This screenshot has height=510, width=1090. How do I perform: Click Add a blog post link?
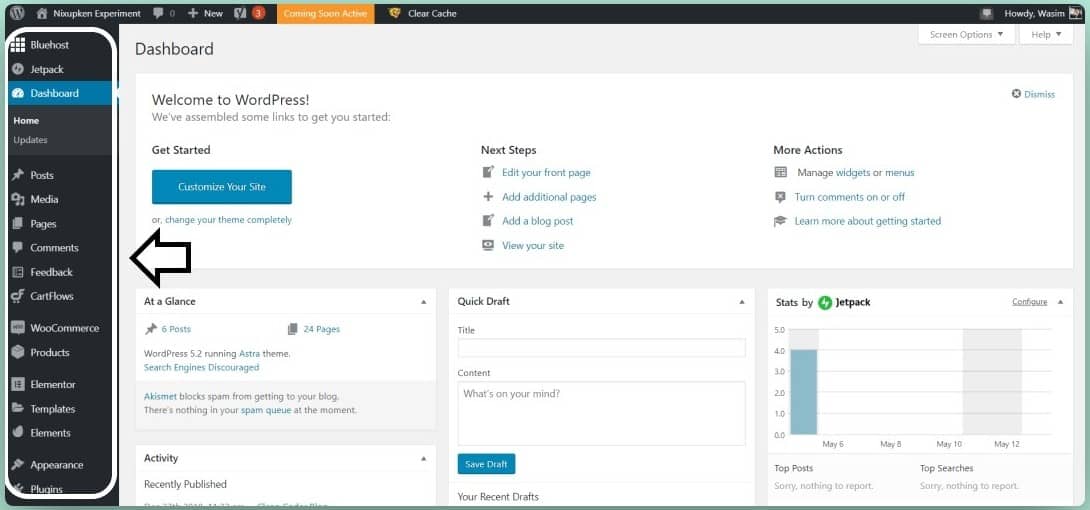537,221
